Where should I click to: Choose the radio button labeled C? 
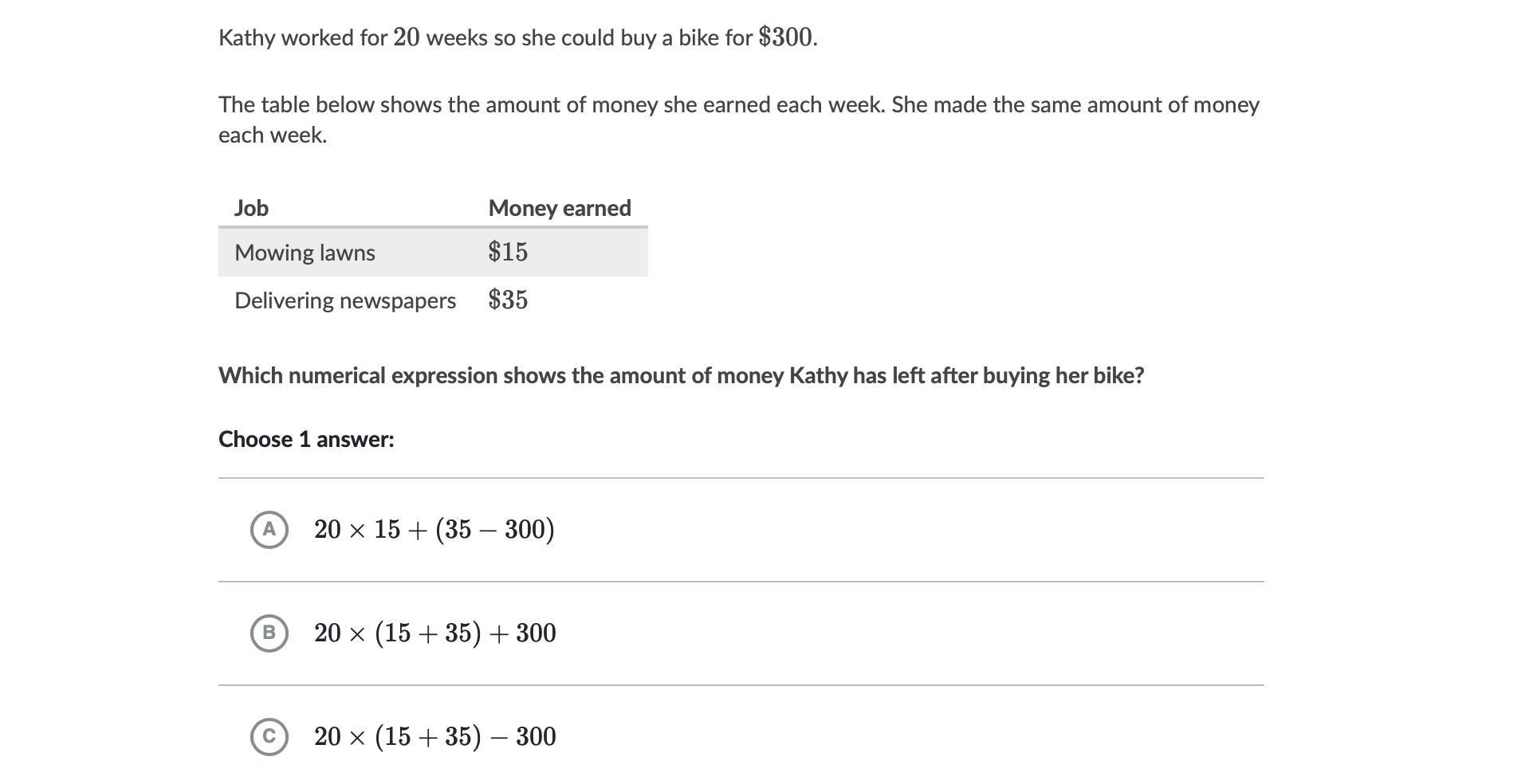tap(269, 737)
